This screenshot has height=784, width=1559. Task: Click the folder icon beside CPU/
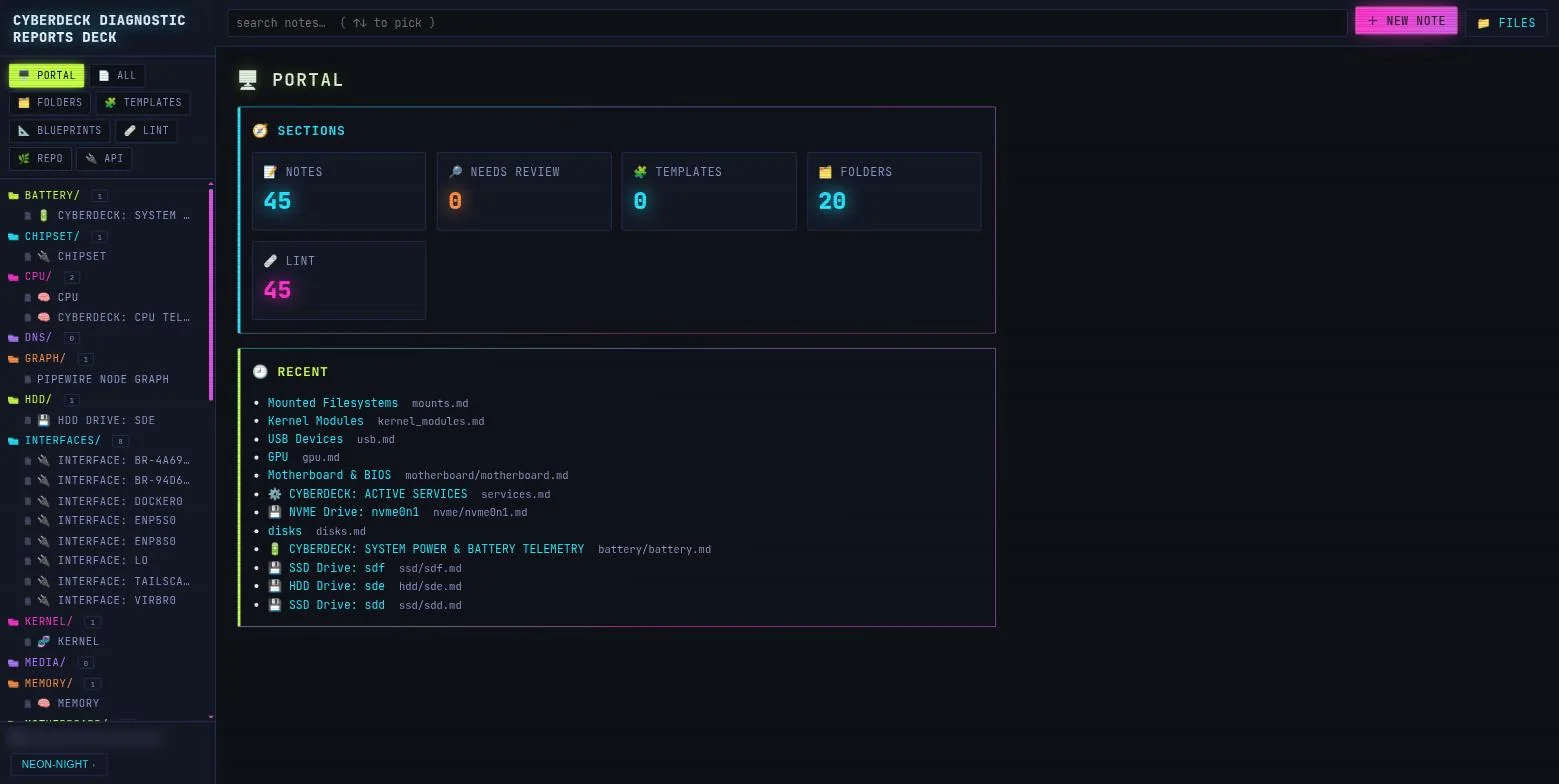pyautogui.click(x=14, y=277)
